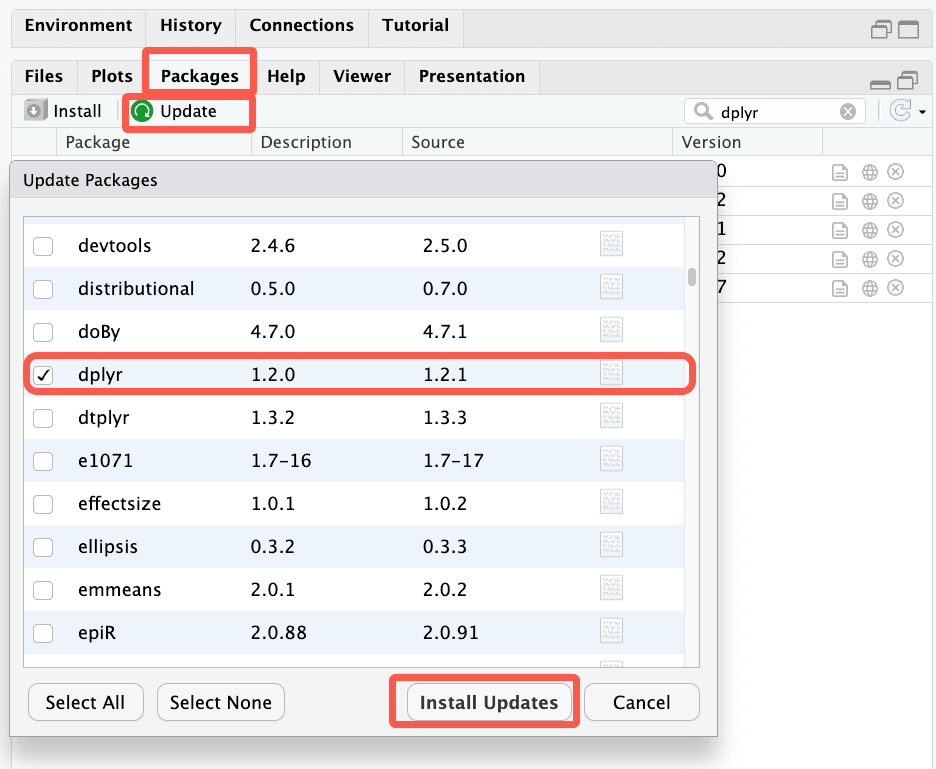Check the ellipsis update checkbox

[x=43, y=547]
